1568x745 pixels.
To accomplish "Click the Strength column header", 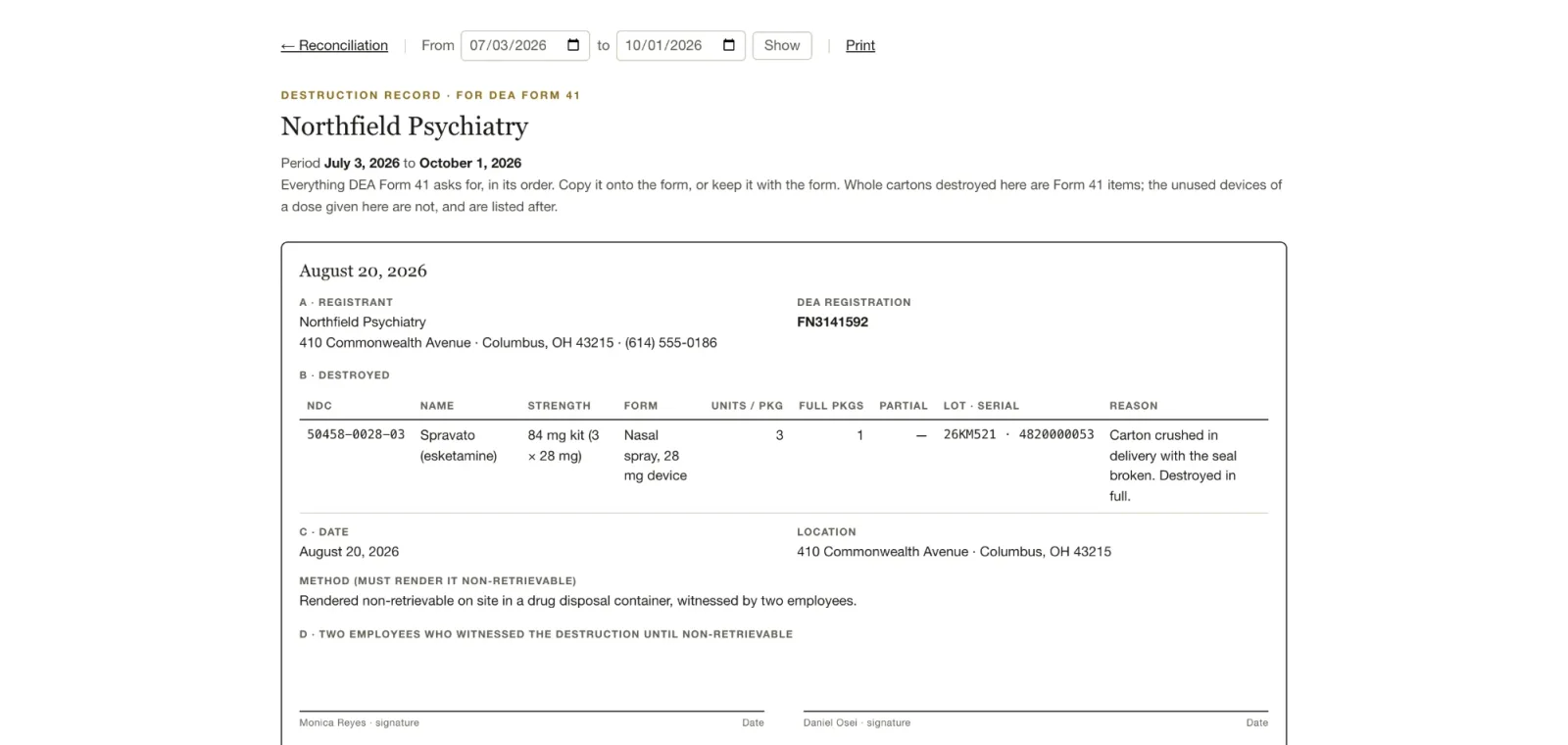I will click(x=559, y=406).
